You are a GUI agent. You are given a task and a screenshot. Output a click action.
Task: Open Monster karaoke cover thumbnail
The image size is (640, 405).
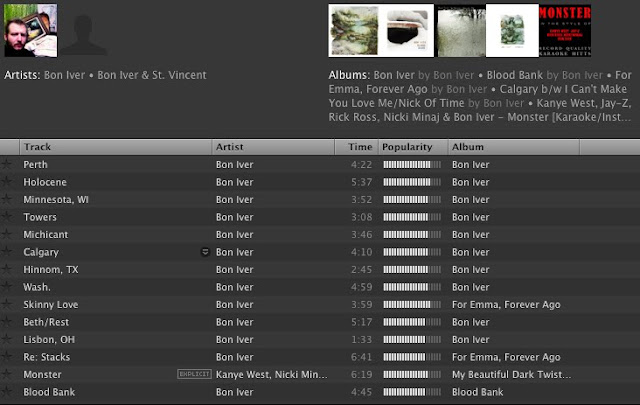[x=565, y=31]
